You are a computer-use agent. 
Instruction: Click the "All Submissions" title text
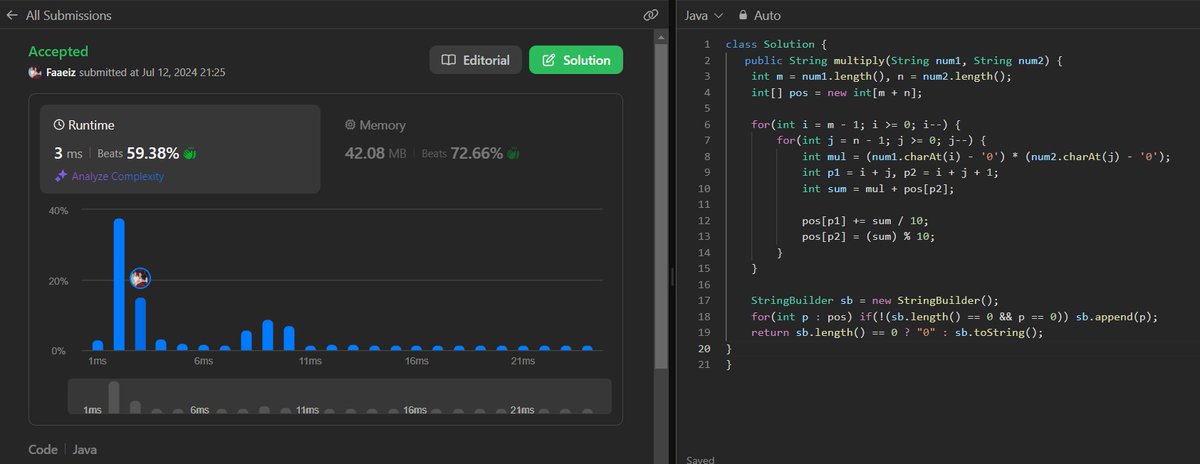click(68, 16)
